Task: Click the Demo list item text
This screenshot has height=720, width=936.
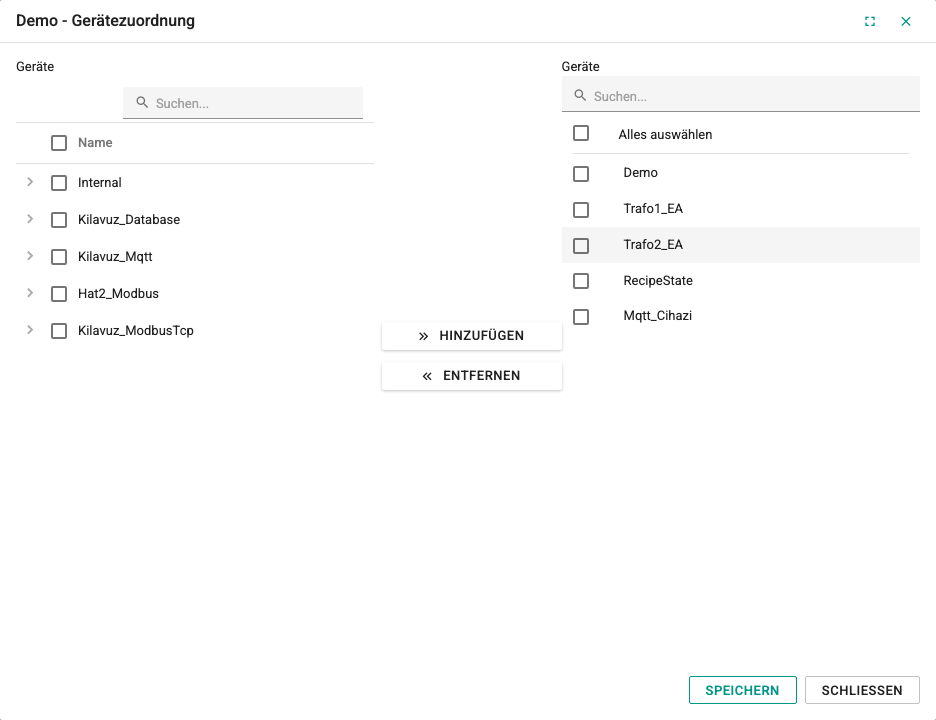Action: point(641,173)
